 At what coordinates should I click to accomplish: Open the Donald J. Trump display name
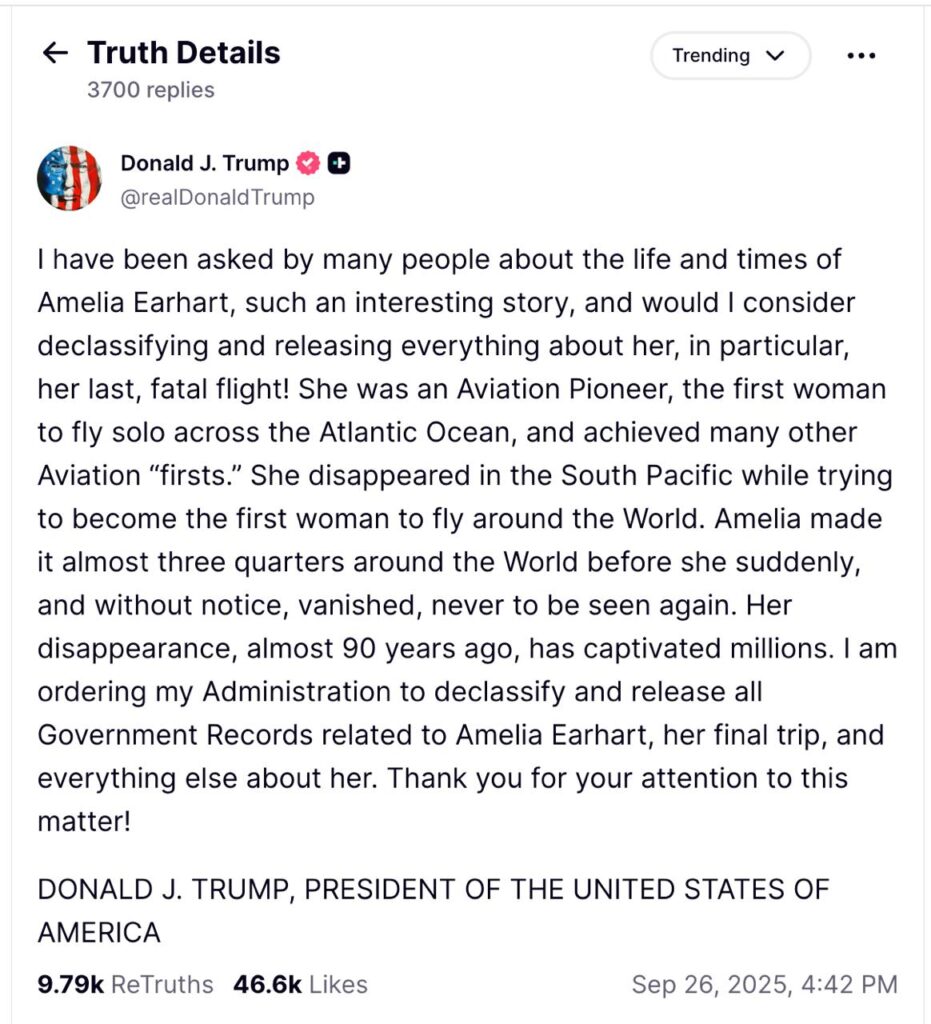tap(204, 163)
